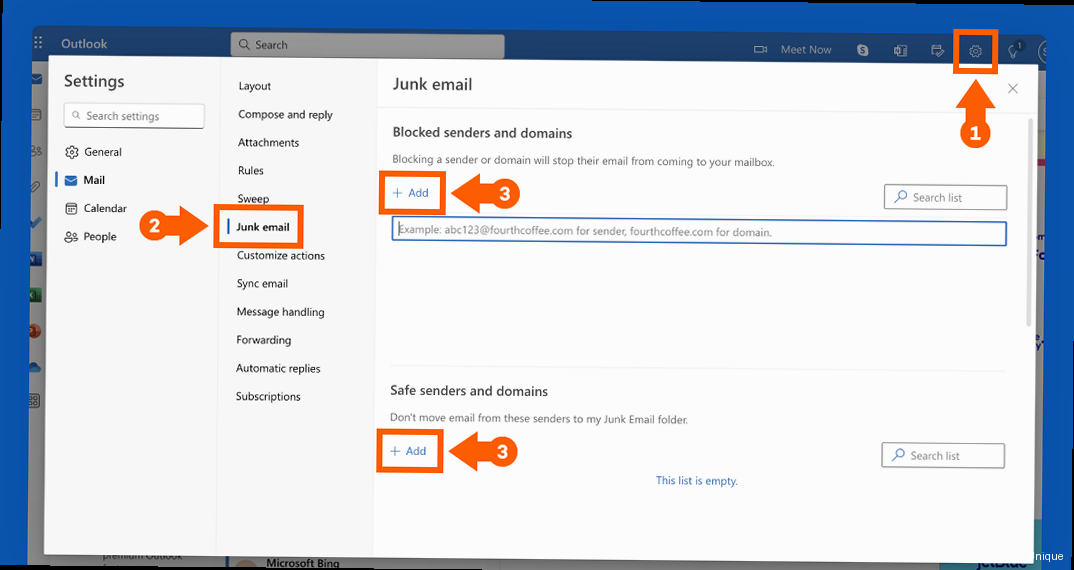Image resolution: width=1074 pixels, height=570 pixels.
Task: Start a Meet Now video call
Action: tap(794, 50)
